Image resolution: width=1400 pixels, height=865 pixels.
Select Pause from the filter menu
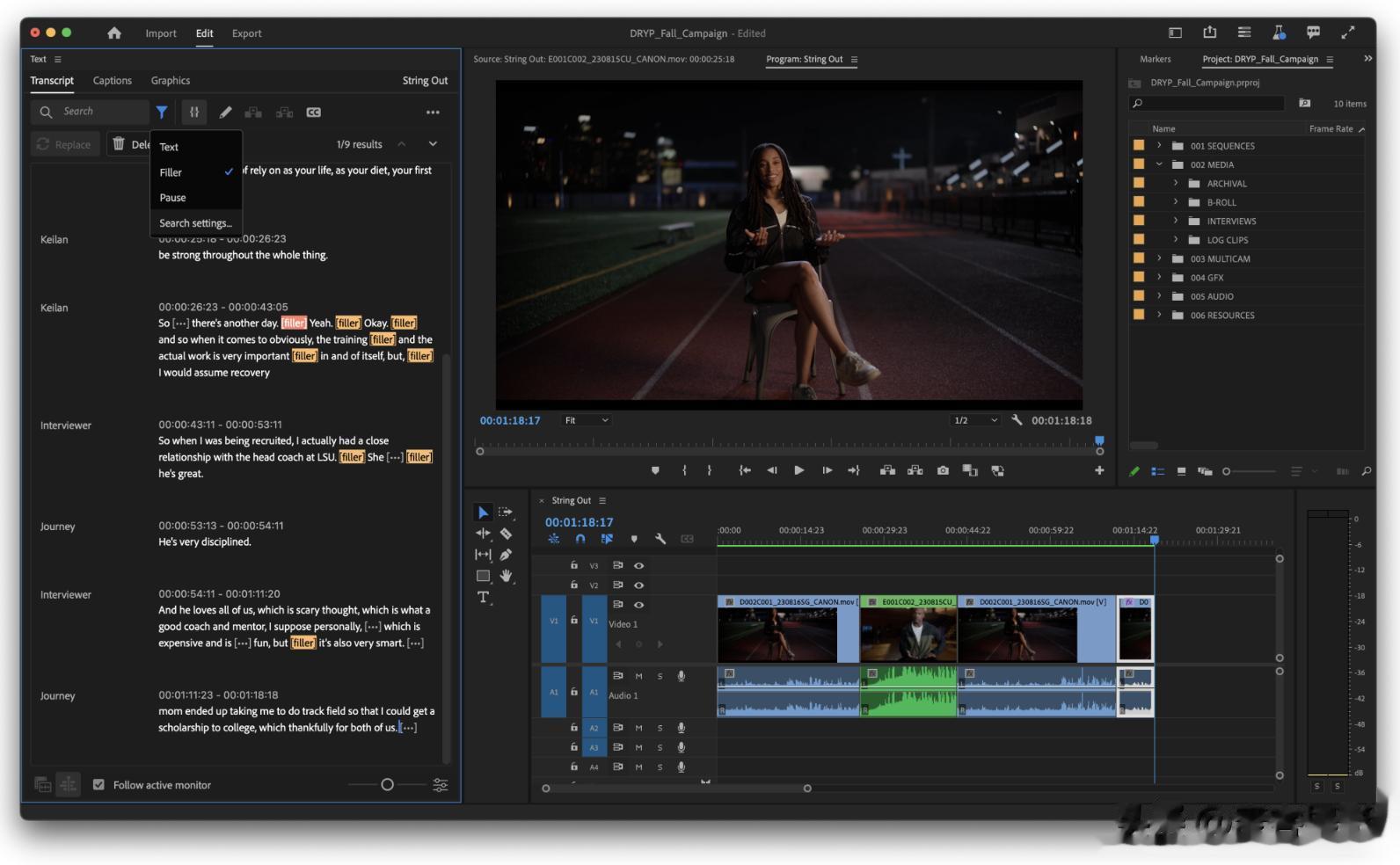pyautogui.click(x=173, y=198)
